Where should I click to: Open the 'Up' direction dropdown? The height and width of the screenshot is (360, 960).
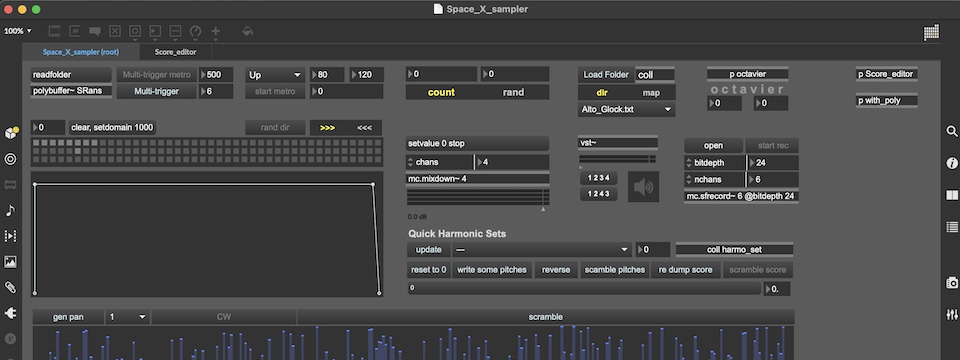click(275, 75)
